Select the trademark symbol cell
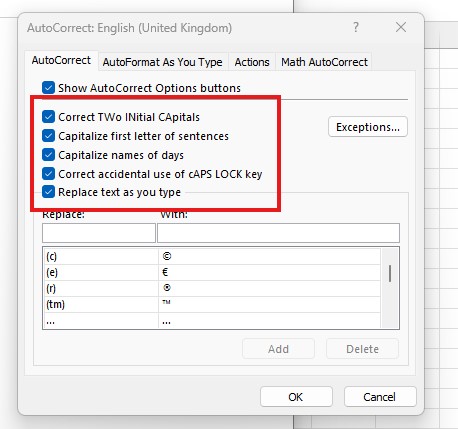458x429 pixels. pyautogui.click(x=269, y=304)
